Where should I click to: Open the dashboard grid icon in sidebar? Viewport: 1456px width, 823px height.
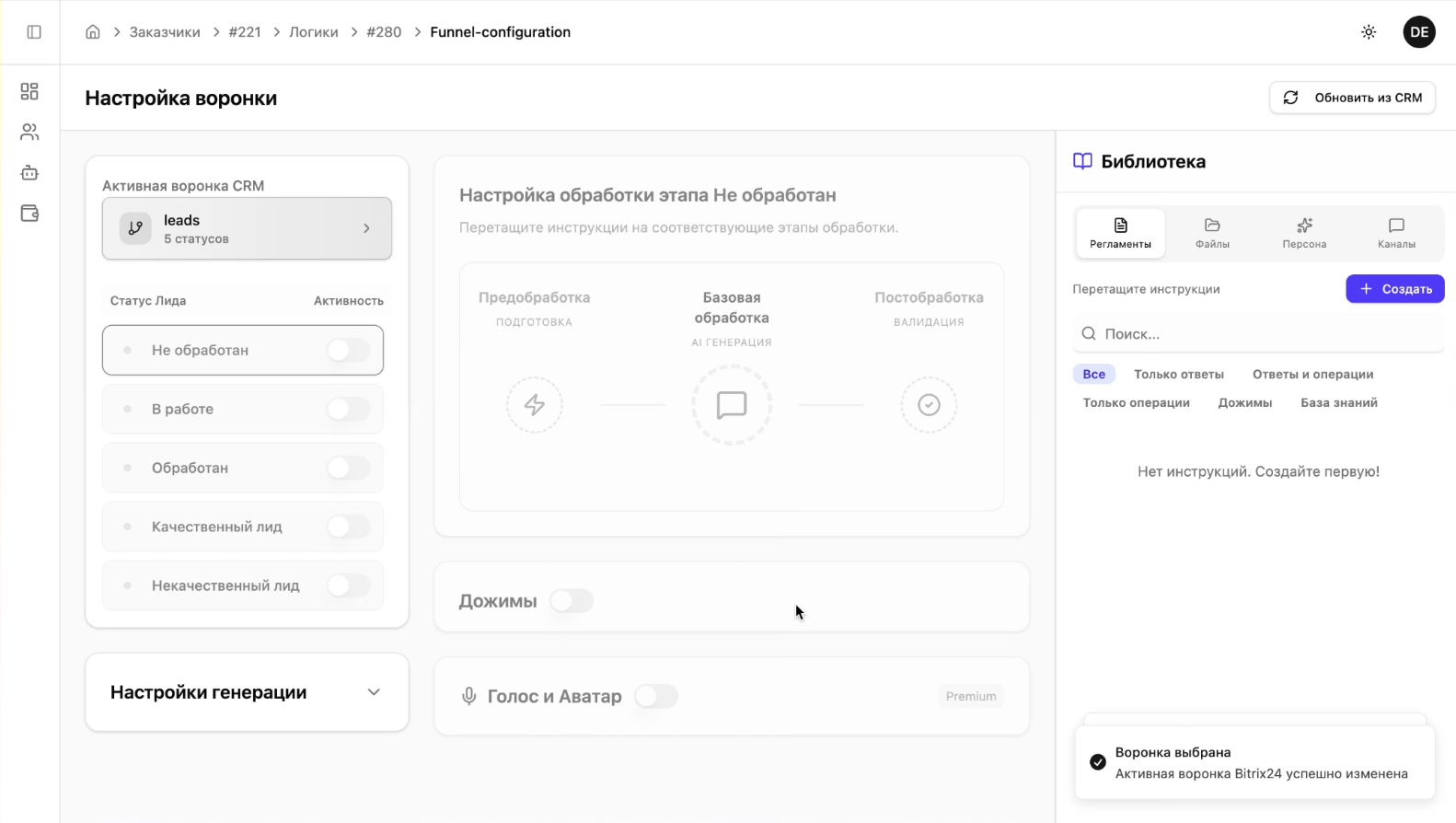click(x=29, y=91)
